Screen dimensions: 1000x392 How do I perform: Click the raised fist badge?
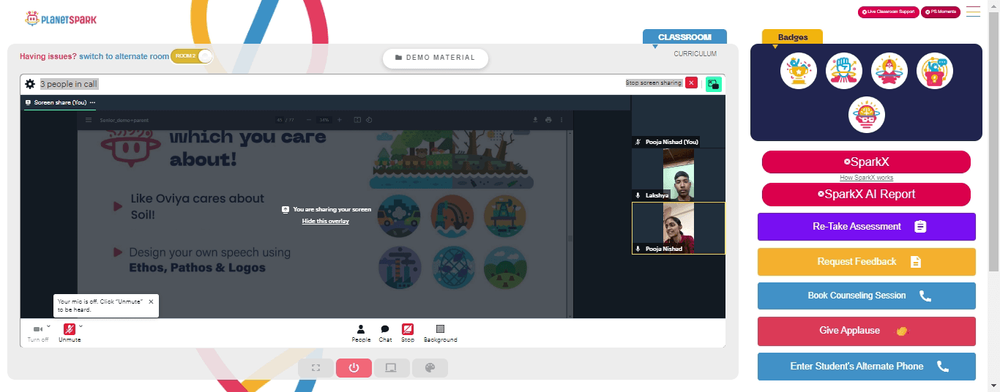[x=844, y=70]
